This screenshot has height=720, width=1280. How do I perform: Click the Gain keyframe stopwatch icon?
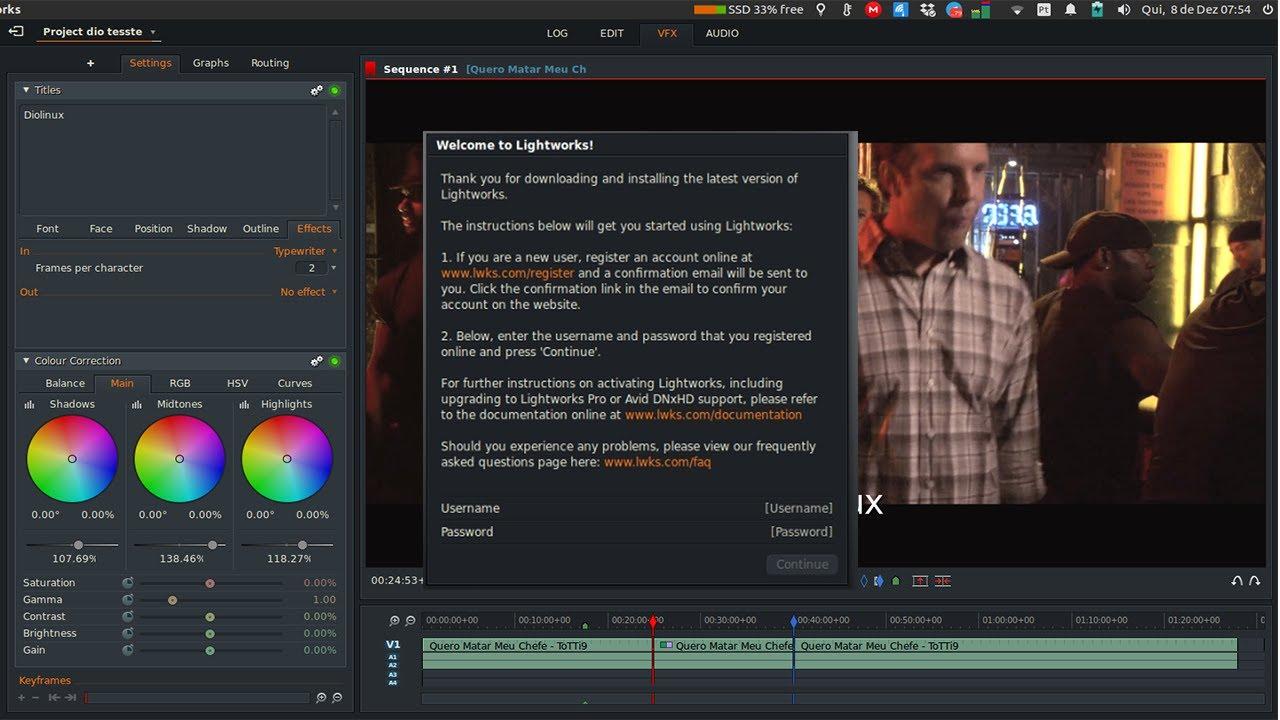[x=128, y=651]
